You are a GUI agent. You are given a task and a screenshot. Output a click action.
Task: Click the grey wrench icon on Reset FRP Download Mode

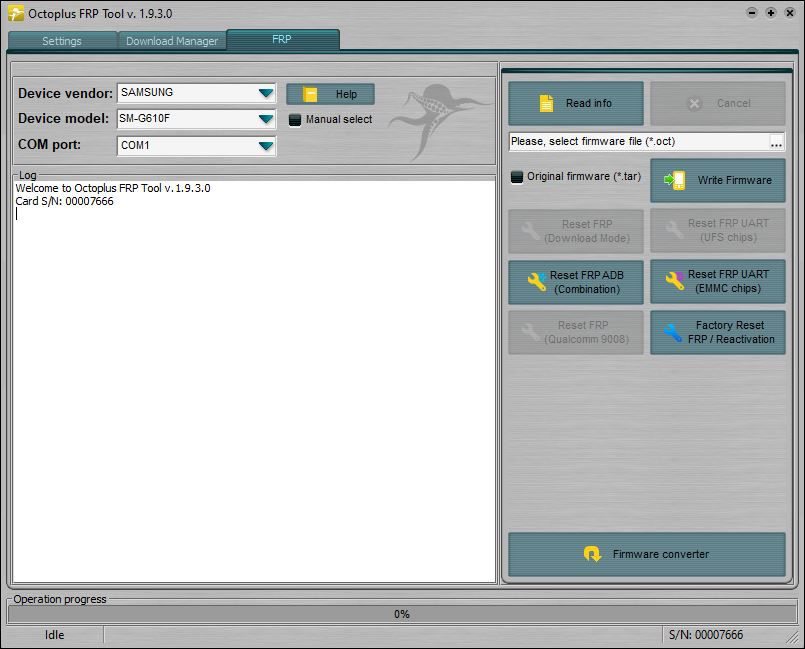pos(531,231)
